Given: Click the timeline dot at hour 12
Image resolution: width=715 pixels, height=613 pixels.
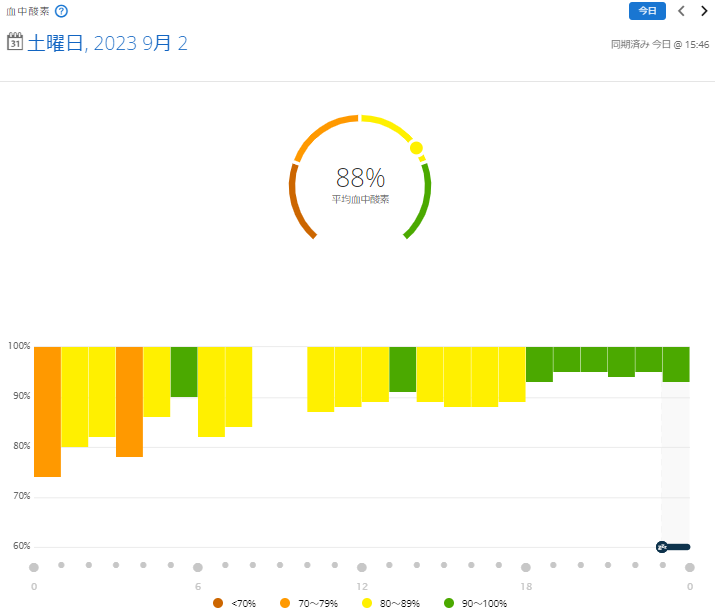Looking at the screenshot, I should click(362, 567).
